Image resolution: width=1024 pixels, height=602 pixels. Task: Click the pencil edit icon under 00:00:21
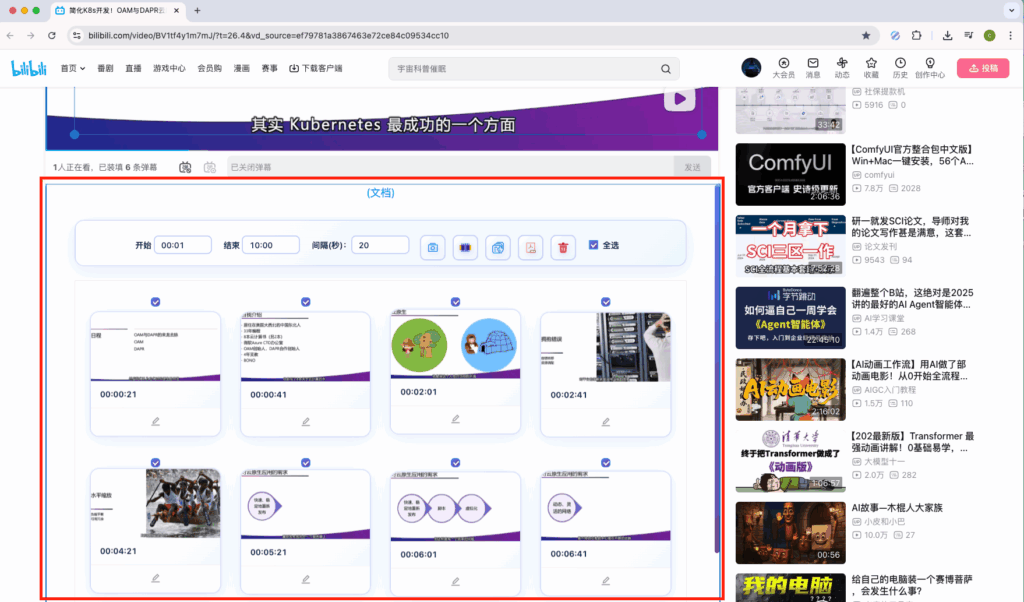click(x=155, y=421)
